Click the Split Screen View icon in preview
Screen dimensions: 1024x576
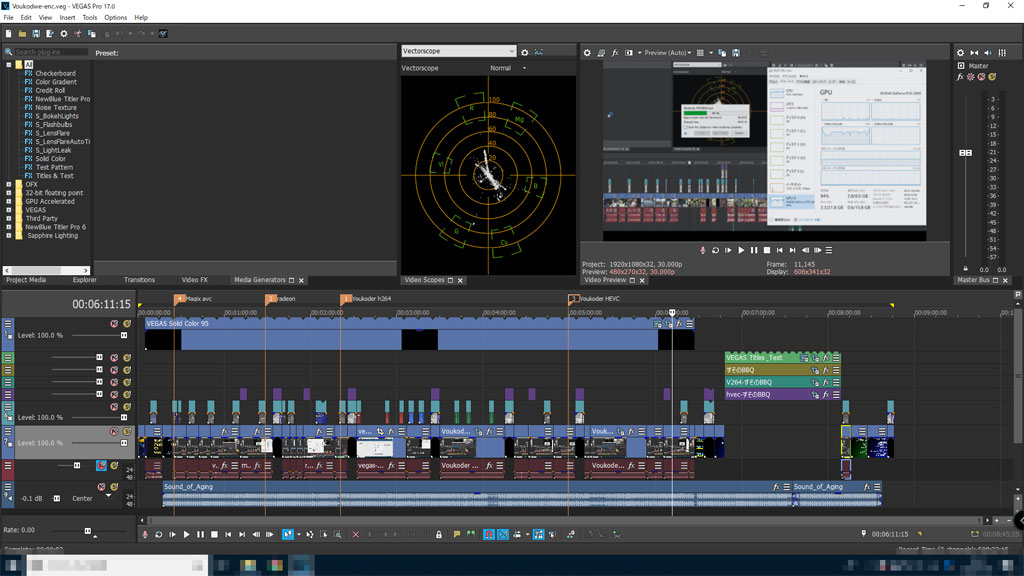[629, 52]
